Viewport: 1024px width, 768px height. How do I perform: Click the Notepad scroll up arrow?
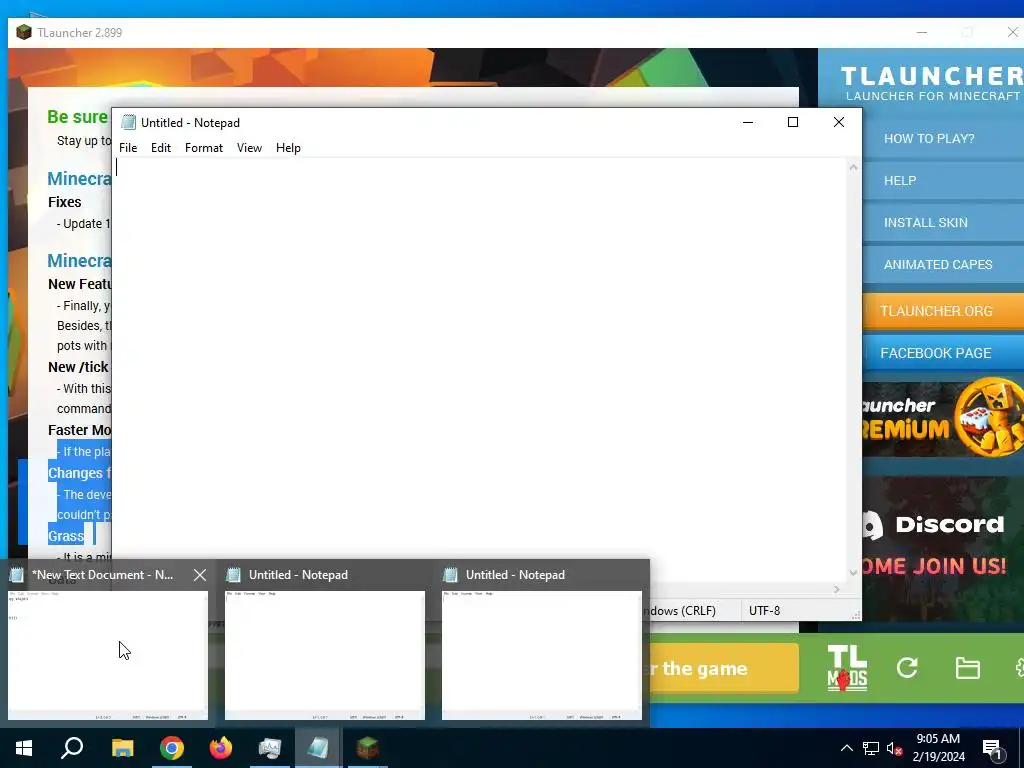point(853,167)
